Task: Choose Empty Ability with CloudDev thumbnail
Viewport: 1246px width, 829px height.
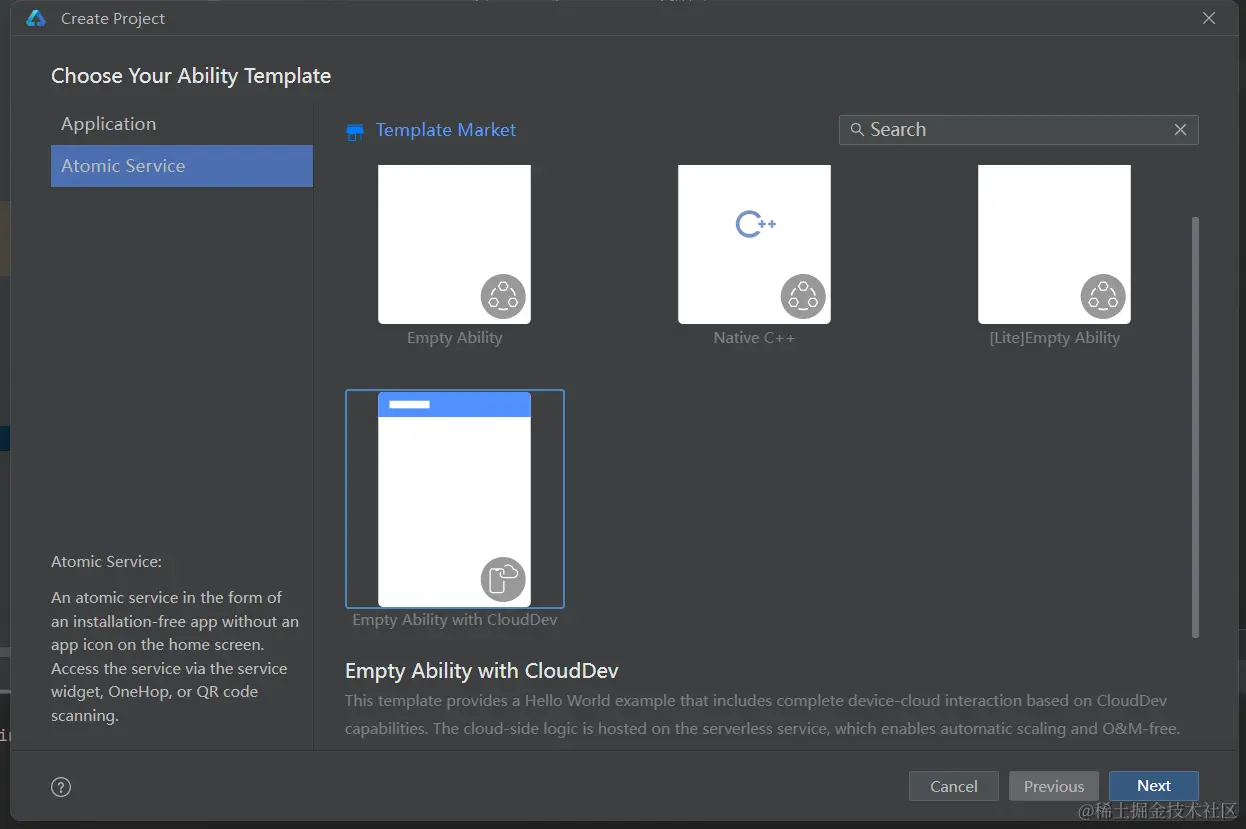Action: click(x=454, y=499)
